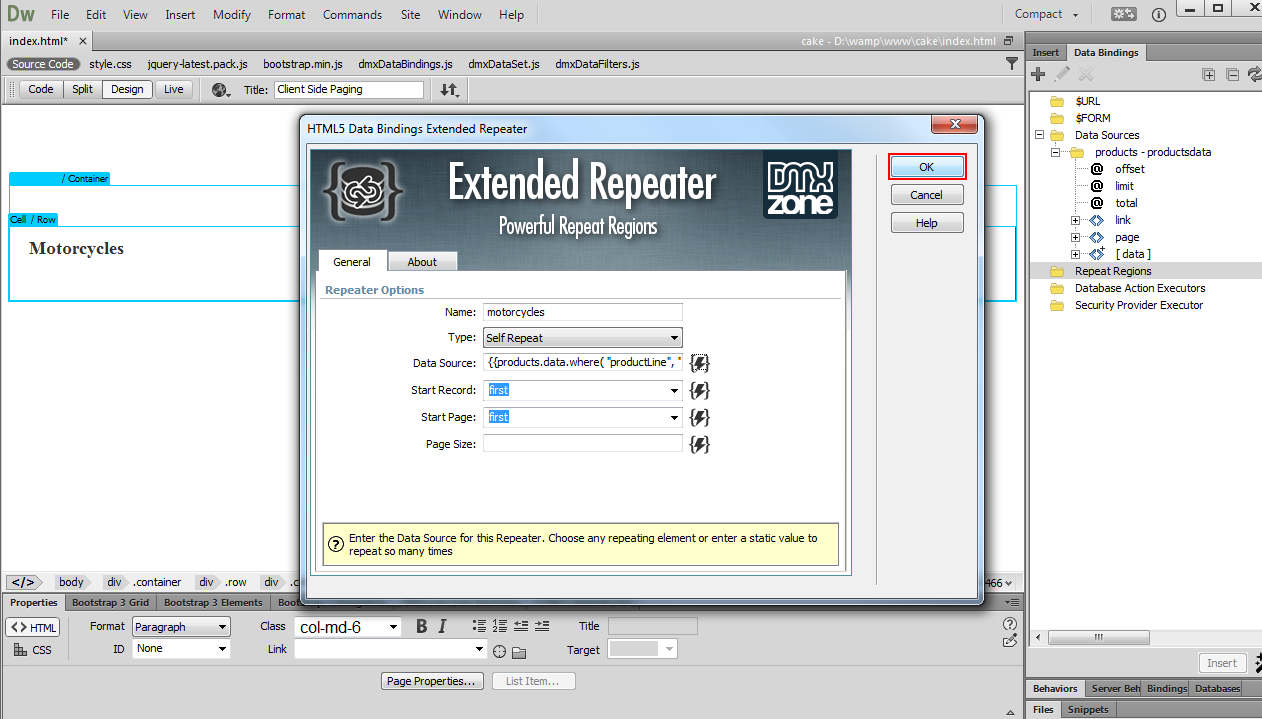Open the Modify menu

[232, 15]
